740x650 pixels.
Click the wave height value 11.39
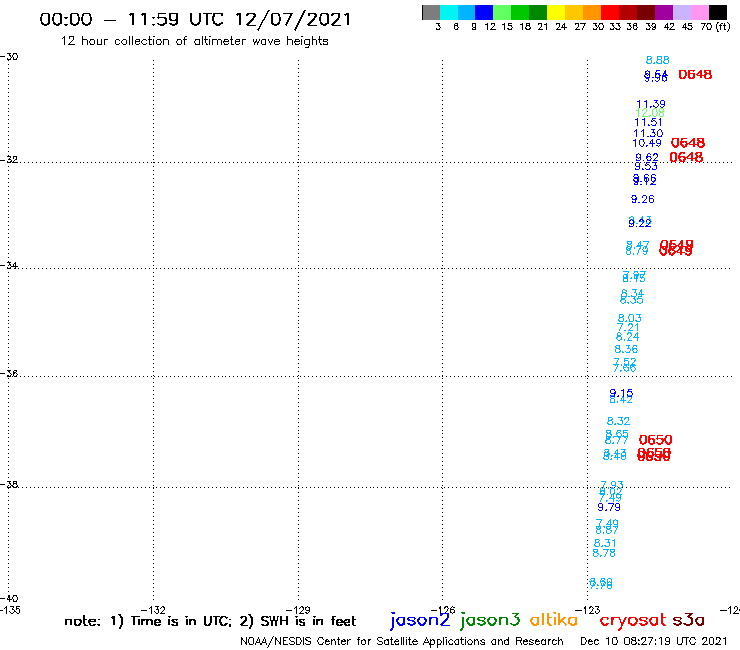651,104
